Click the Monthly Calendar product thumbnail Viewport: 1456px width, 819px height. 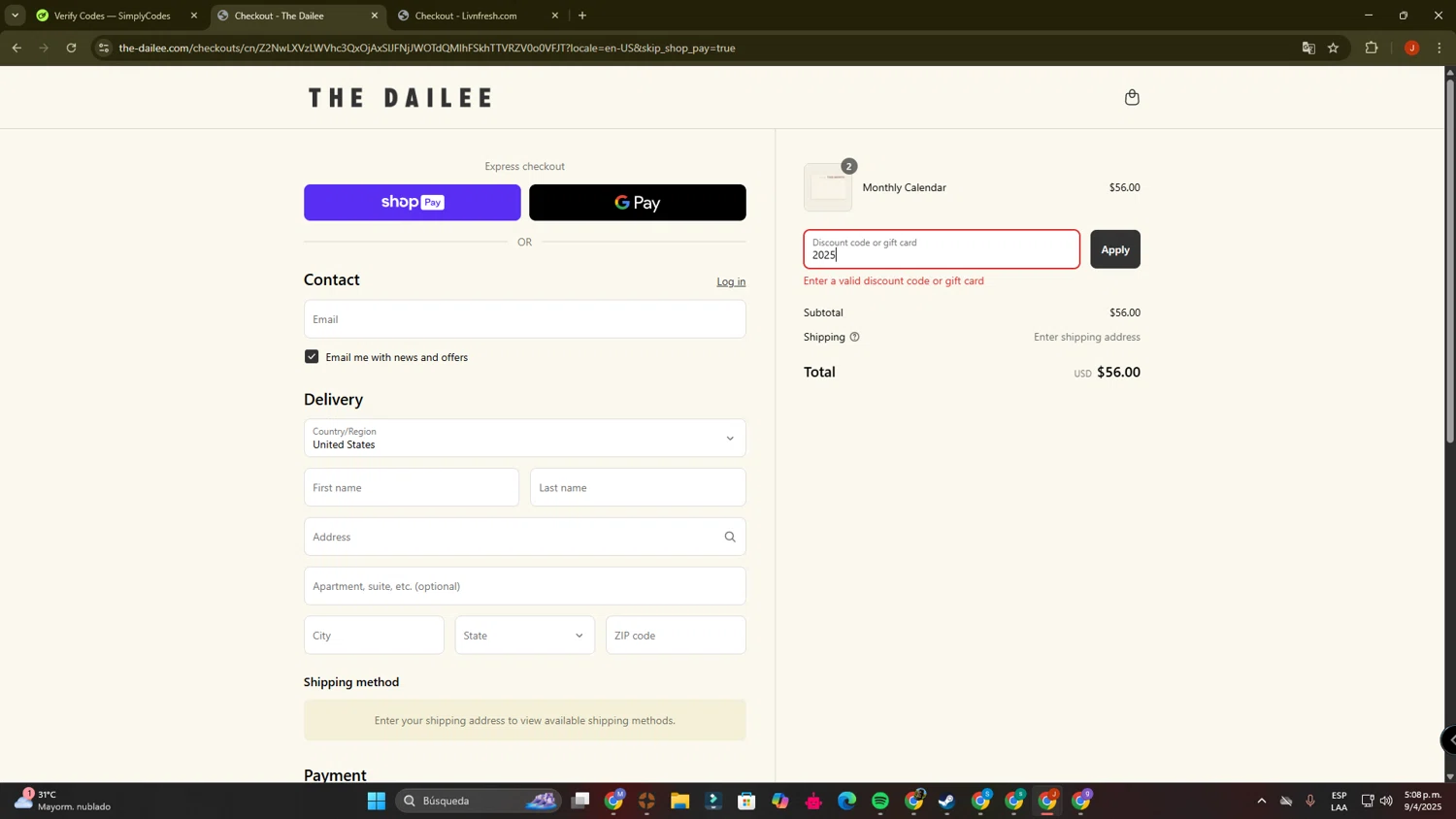[828, 187]
